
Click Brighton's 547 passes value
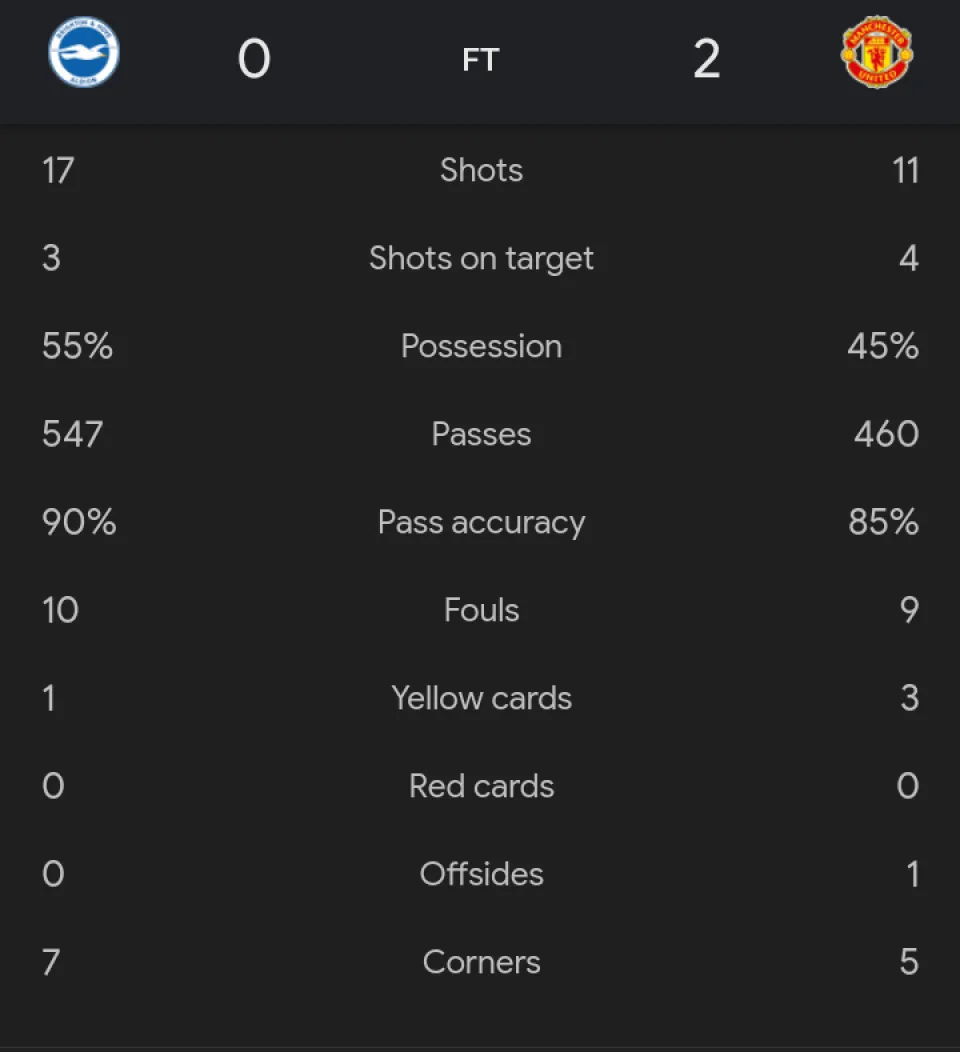[x=72, y=434]
